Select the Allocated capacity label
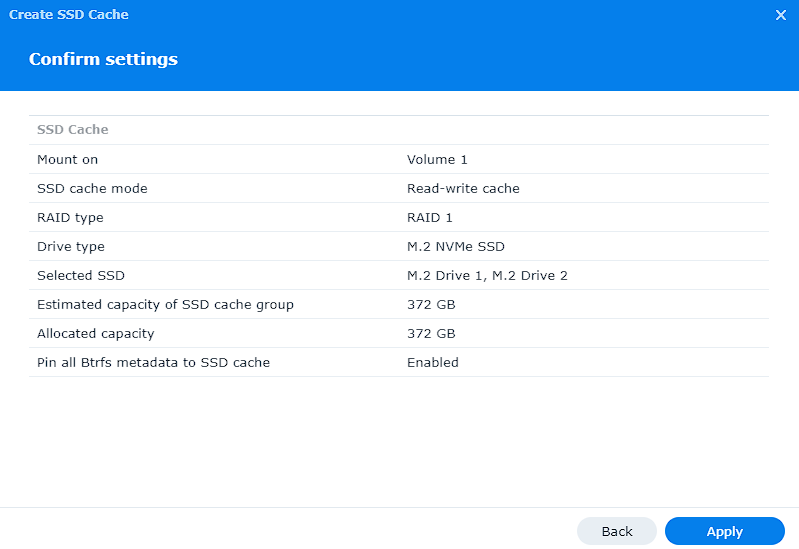 [95, 334]
